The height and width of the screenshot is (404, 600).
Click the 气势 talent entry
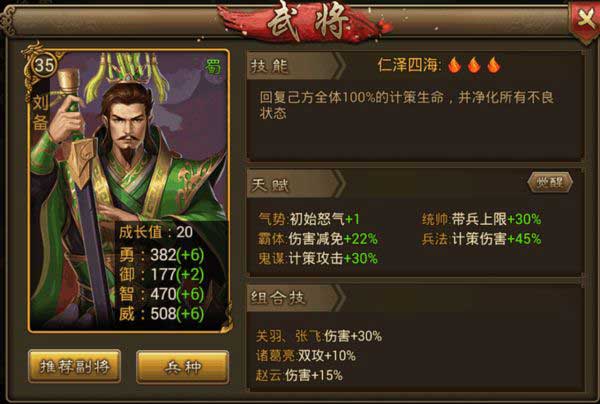pyautogui.click(x=309, y=219)
